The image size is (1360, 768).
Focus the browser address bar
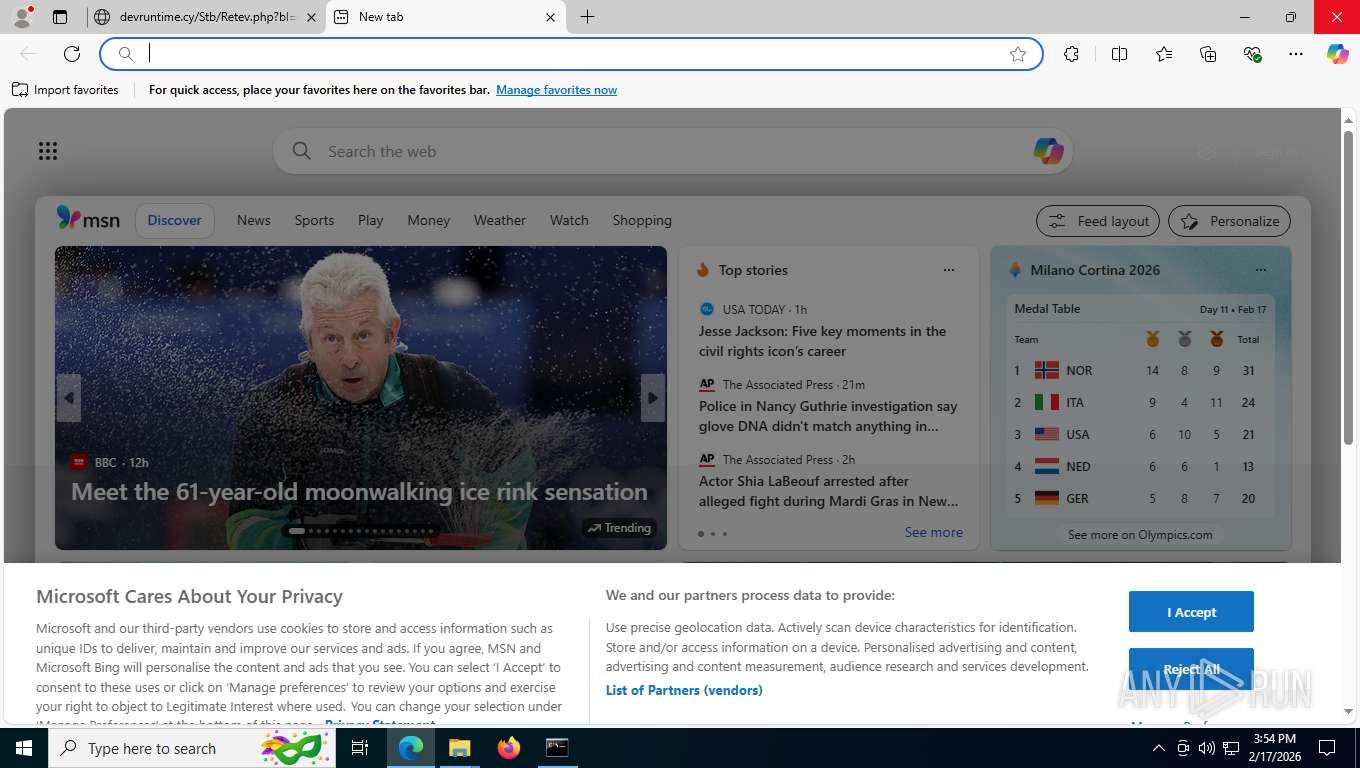coord(571,54)
